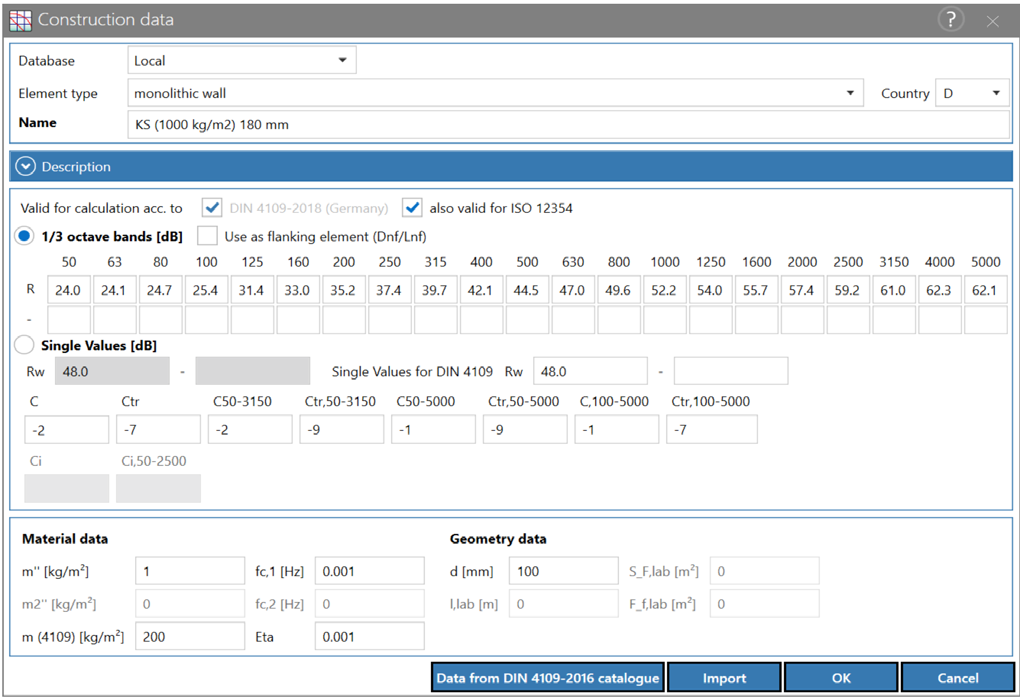Click the R value for 1600 Hz
The height and width of the screenshot is (698, 1020).
pyautogui.click(x=756, y=290)
